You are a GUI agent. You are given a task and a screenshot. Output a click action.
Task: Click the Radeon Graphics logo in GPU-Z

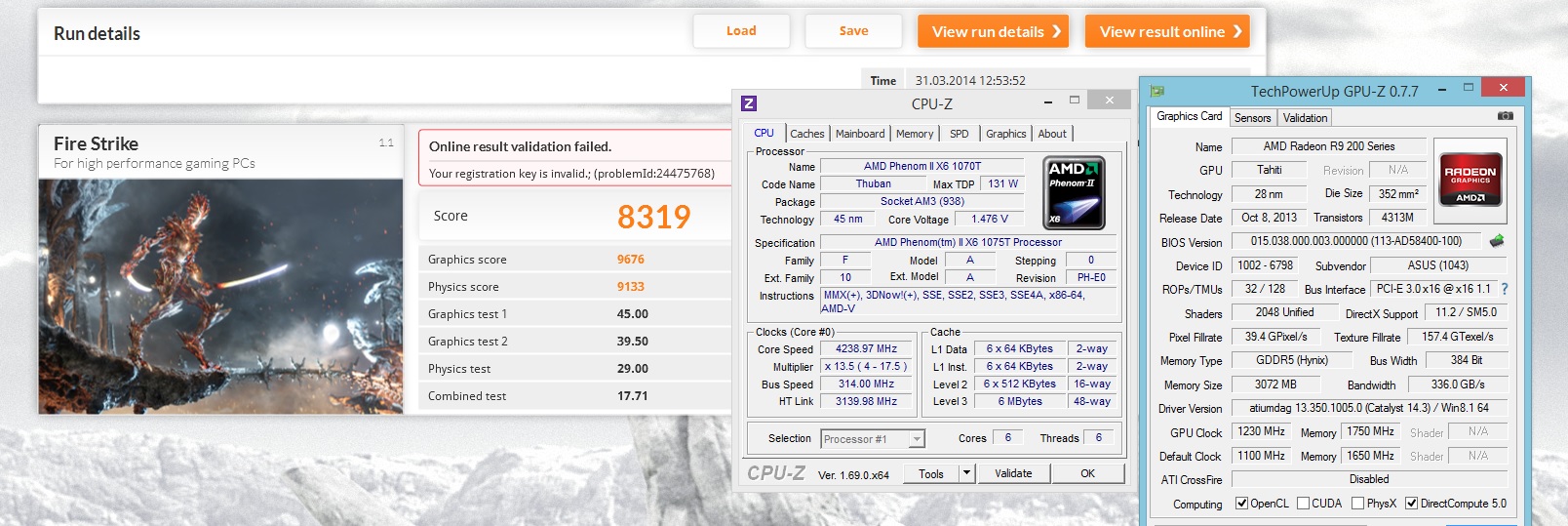pos(1470,179)
